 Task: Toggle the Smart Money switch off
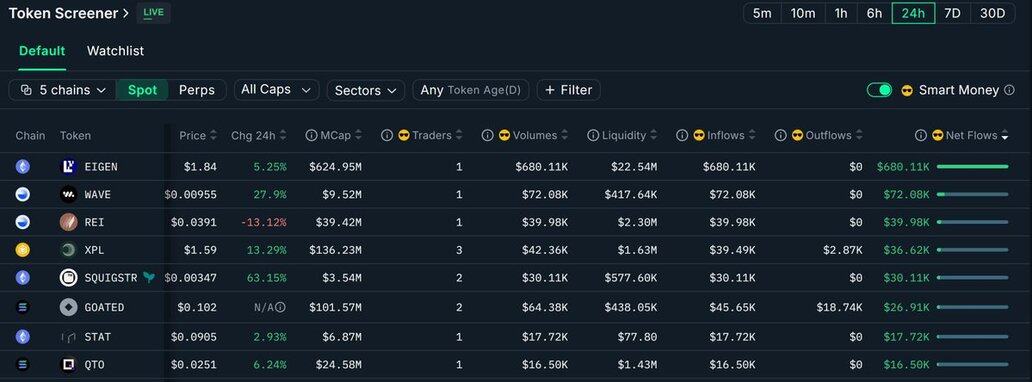pos(879,90)
